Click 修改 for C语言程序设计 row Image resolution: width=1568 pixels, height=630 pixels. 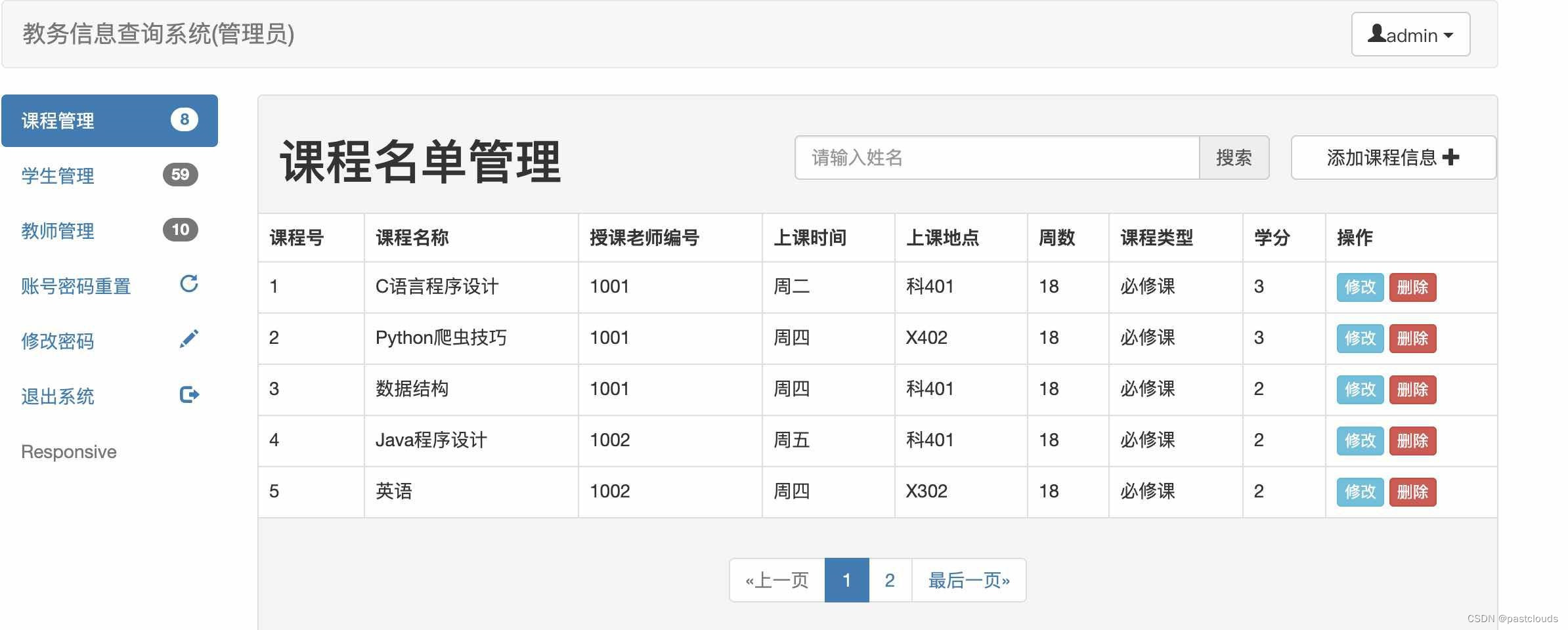click(1359, 287)
